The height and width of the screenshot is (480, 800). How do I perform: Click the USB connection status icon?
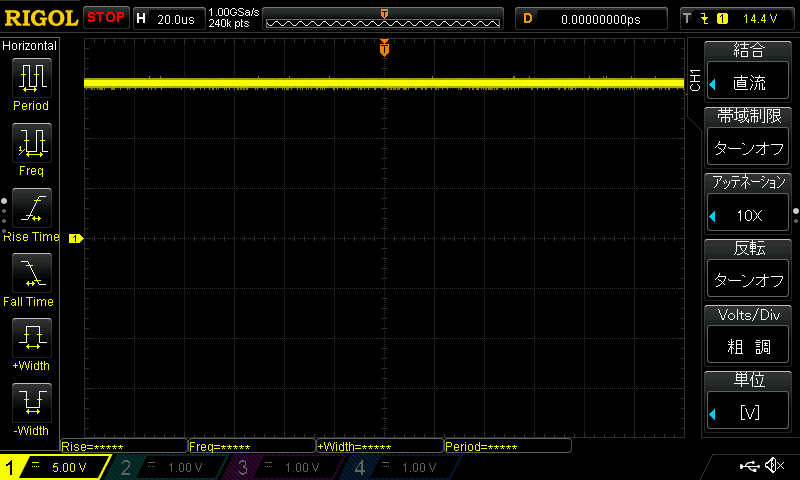[749, 466]
